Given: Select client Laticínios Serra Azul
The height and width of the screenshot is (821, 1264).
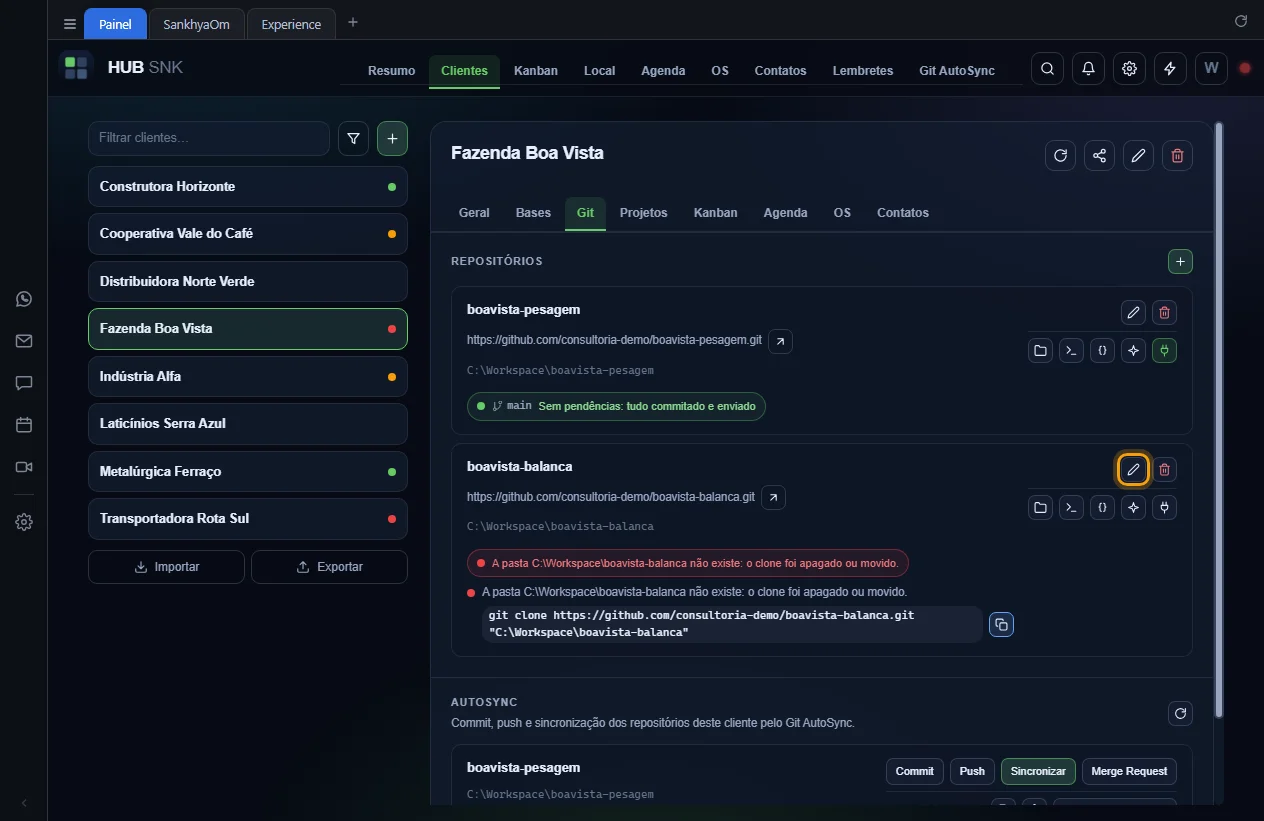Looking at the screenshot, I should tap(248, 423).
